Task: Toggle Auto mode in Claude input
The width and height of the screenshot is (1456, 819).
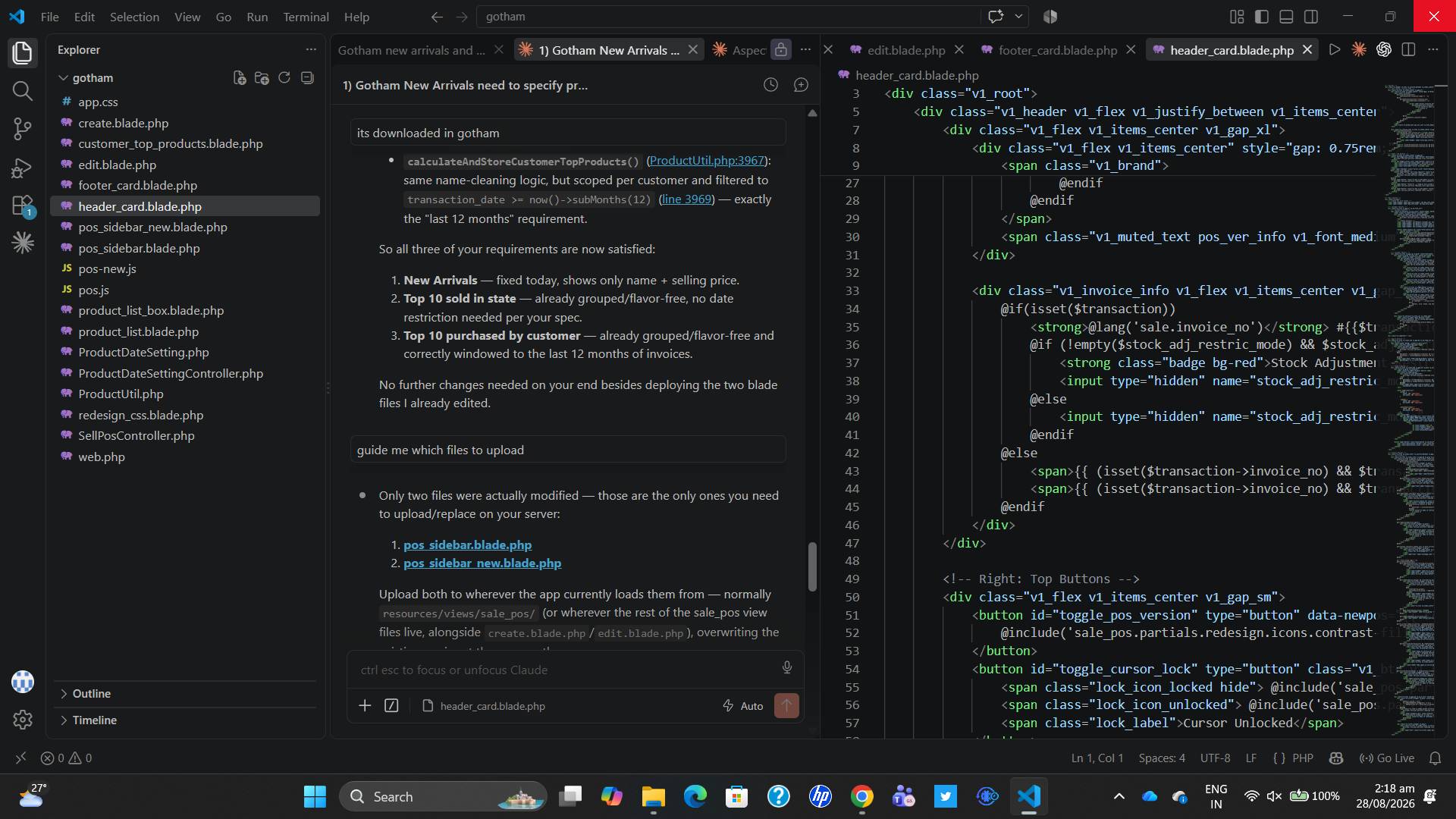Action: pyautogui.click(x=742, y=706)
